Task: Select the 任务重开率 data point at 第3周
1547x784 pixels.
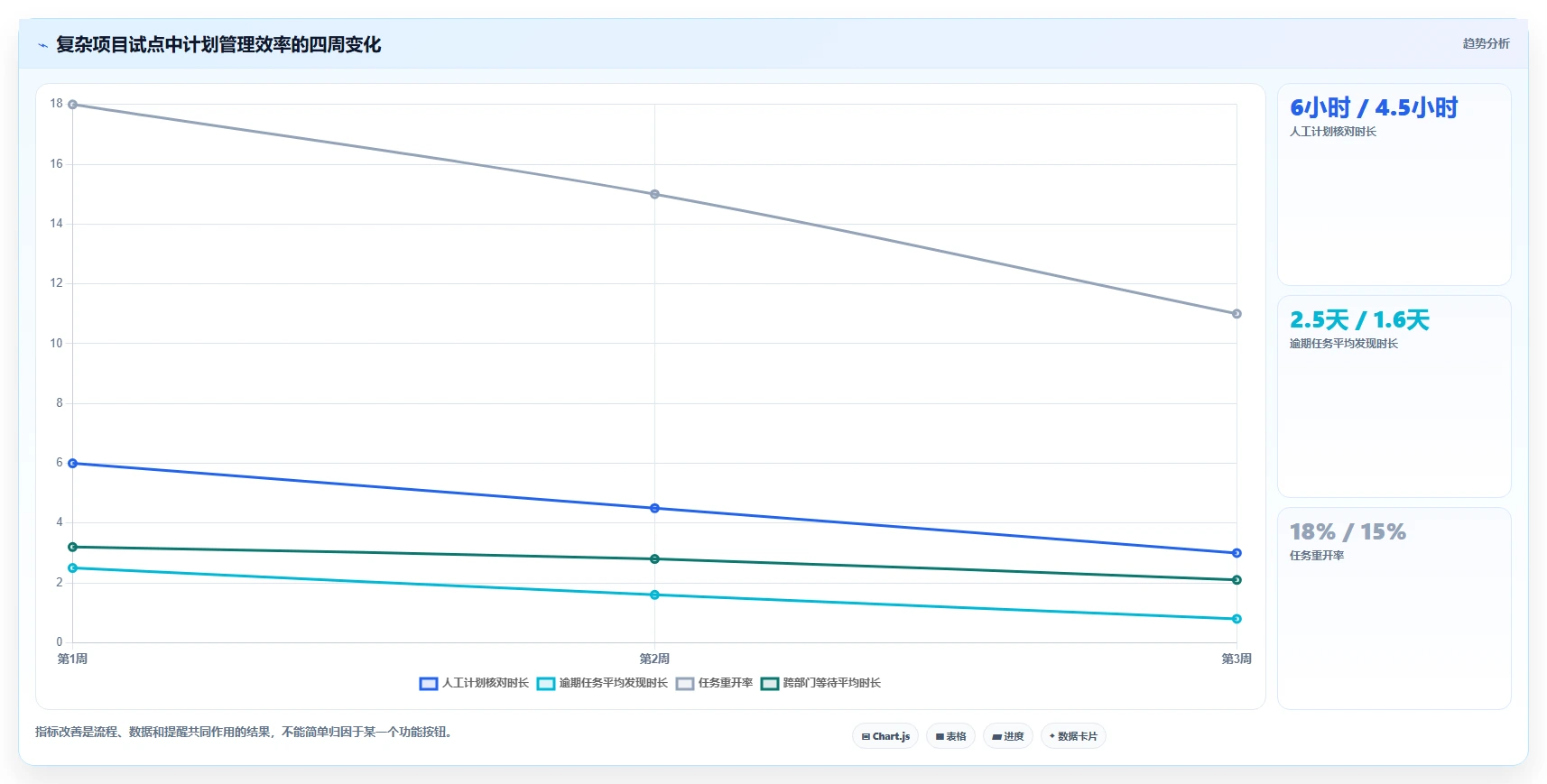Action: 1237,314
